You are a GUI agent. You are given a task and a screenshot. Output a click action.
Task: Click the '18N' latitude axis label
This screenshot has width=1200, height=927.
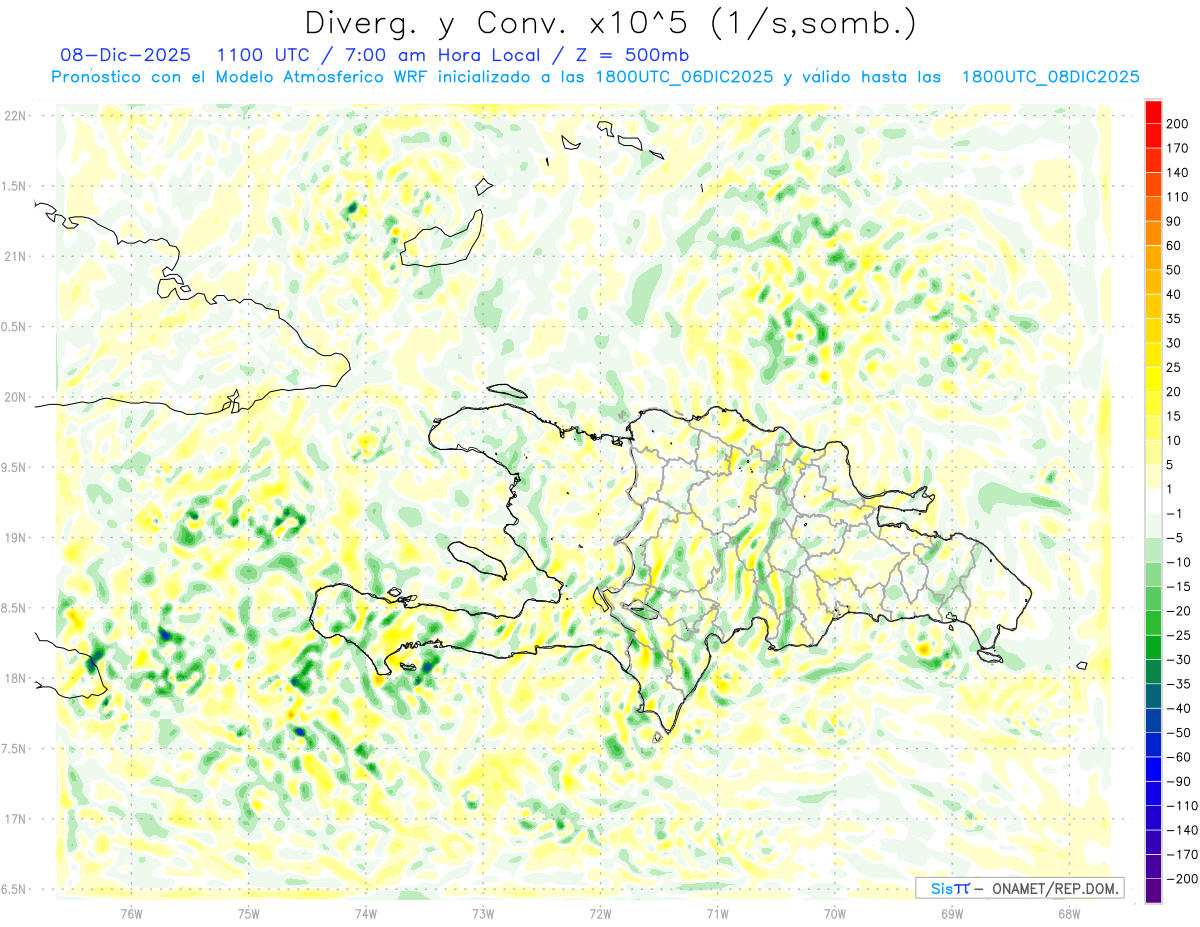15,678
